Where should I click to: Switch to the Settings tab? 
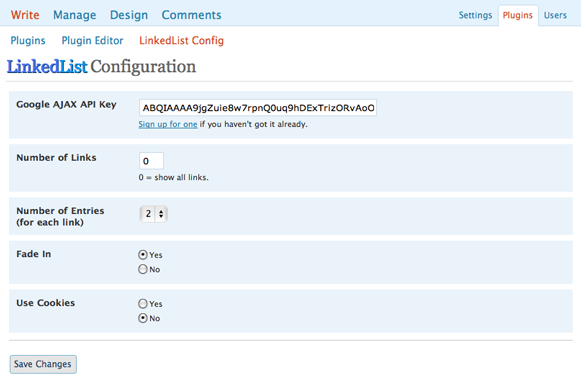point(475,15)
